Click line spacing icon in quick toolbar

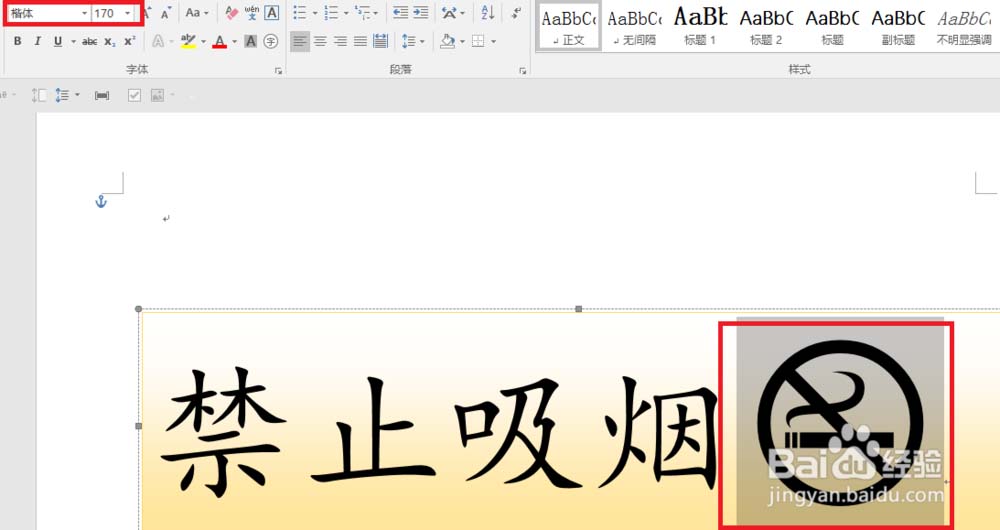(x=62, y=96)
